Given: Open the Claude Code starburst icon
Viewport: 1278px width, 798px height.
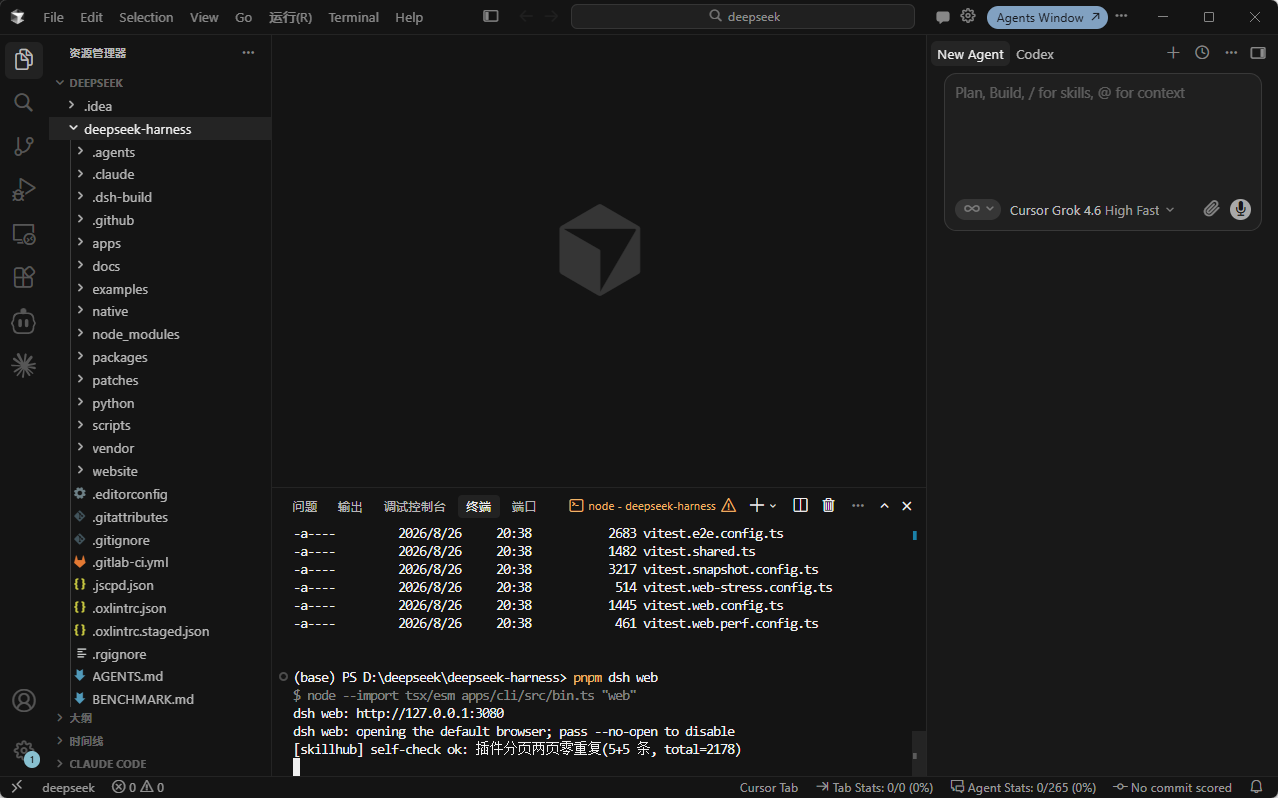Looking at the screenshot, I should point(24,365).
